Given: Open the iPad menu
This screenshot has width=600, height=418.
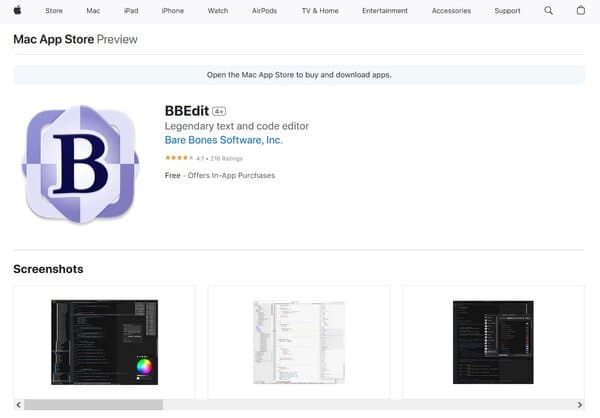Looking at the screenshot, I should (x=131, y=11).
